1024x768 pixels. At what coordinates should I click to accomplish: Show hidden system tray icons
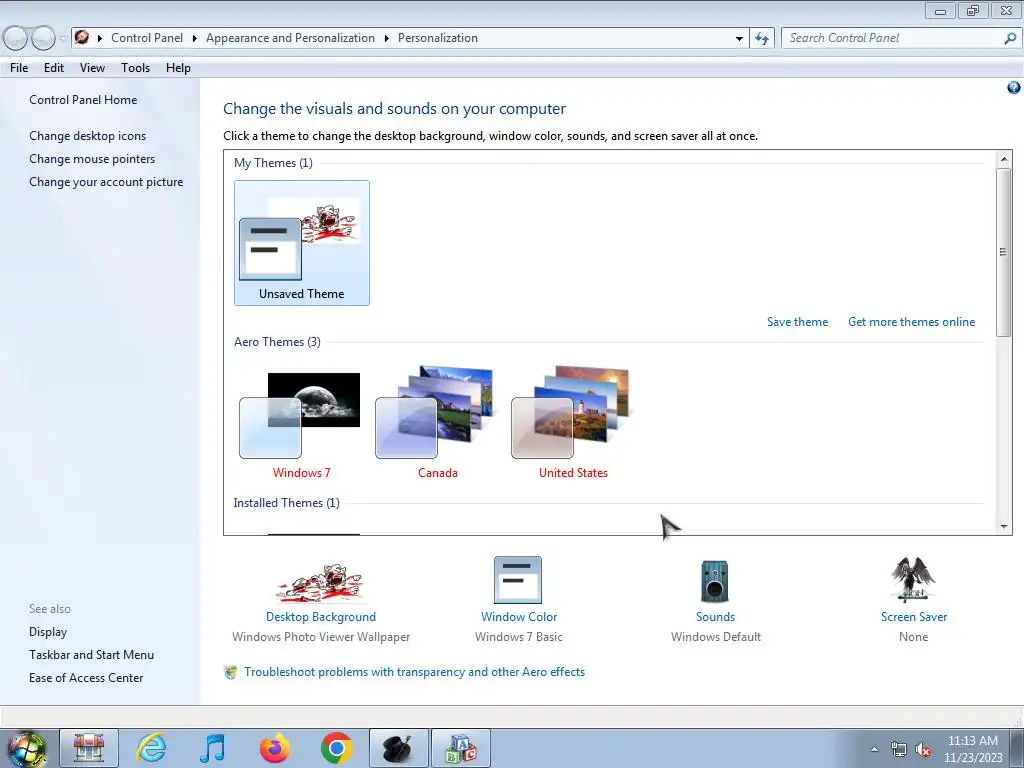(x=874, y=749)
